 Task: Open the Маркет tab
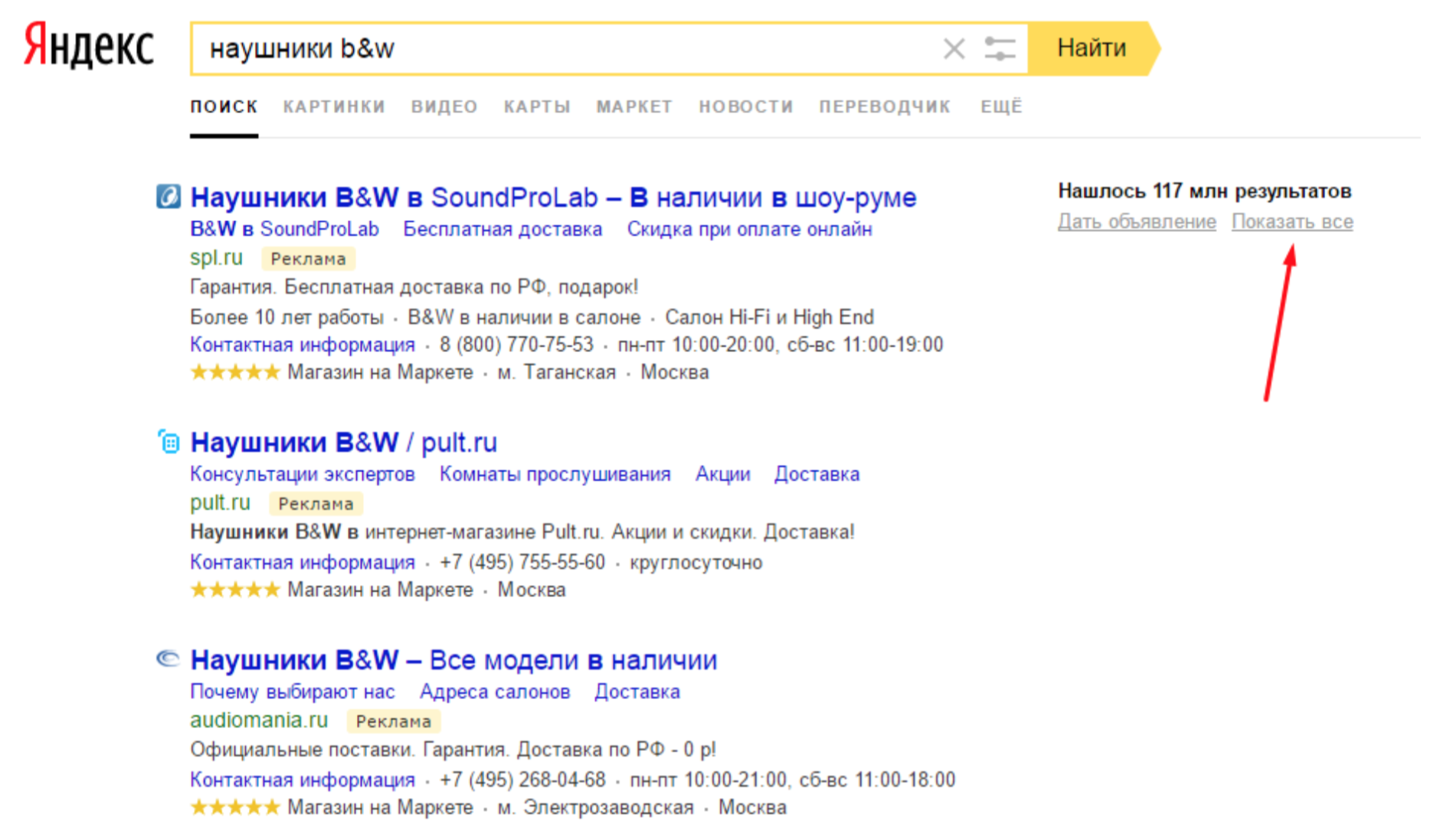click(634, 106)
